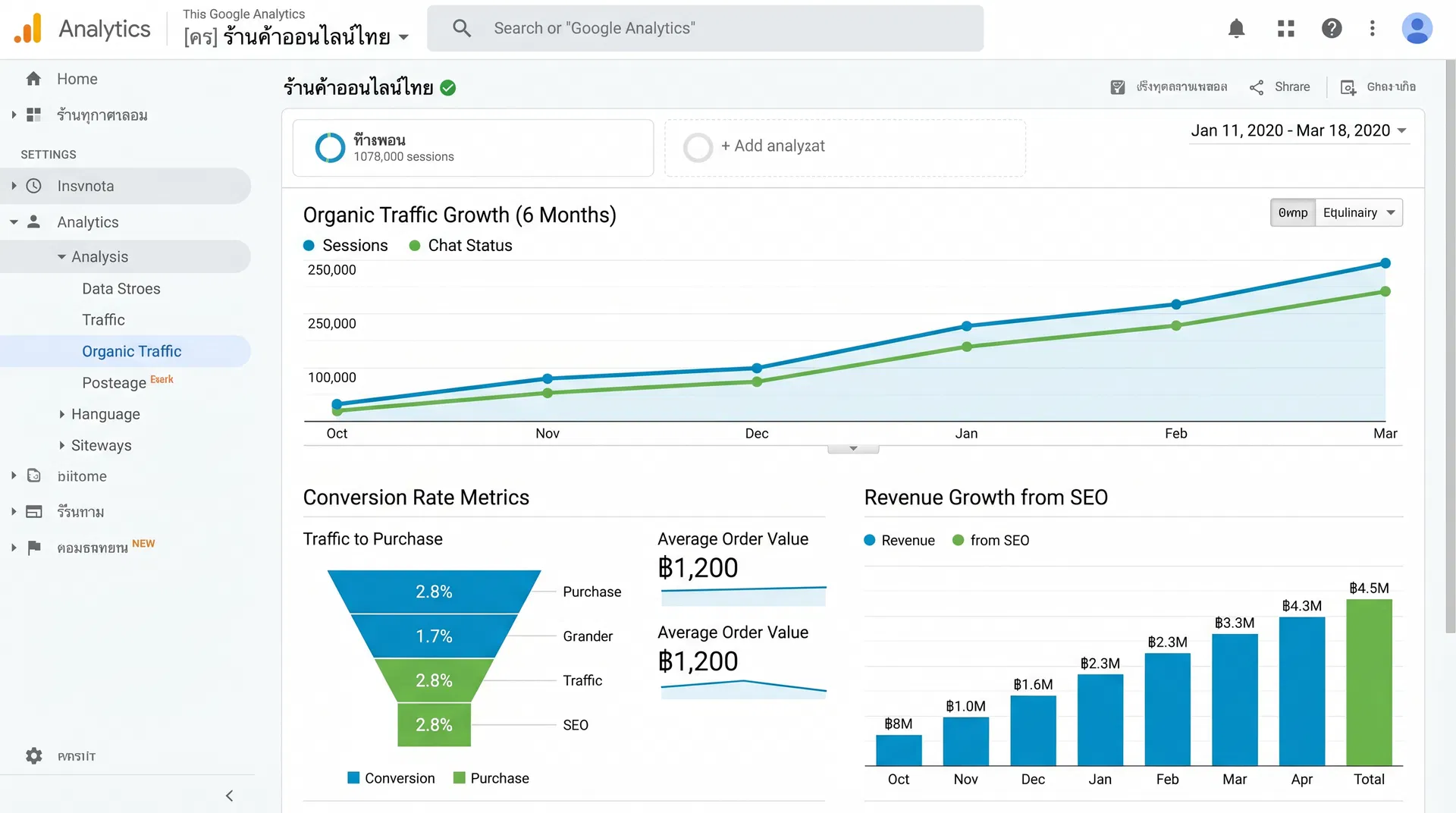Click the notifications bell icon
1456x813 pixels.
[1236, 28]
